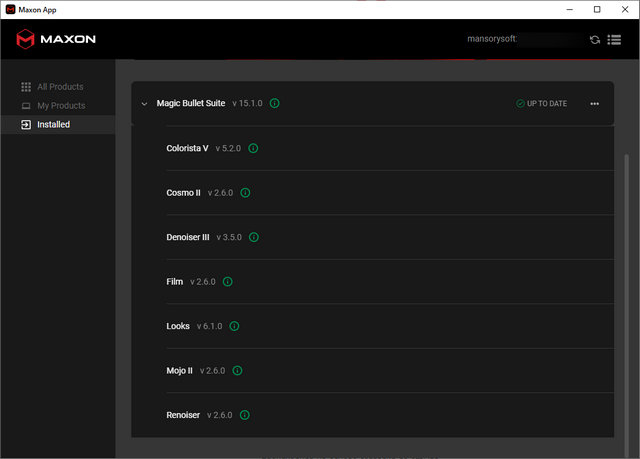Open the list menu icon in header

point(613,40)
